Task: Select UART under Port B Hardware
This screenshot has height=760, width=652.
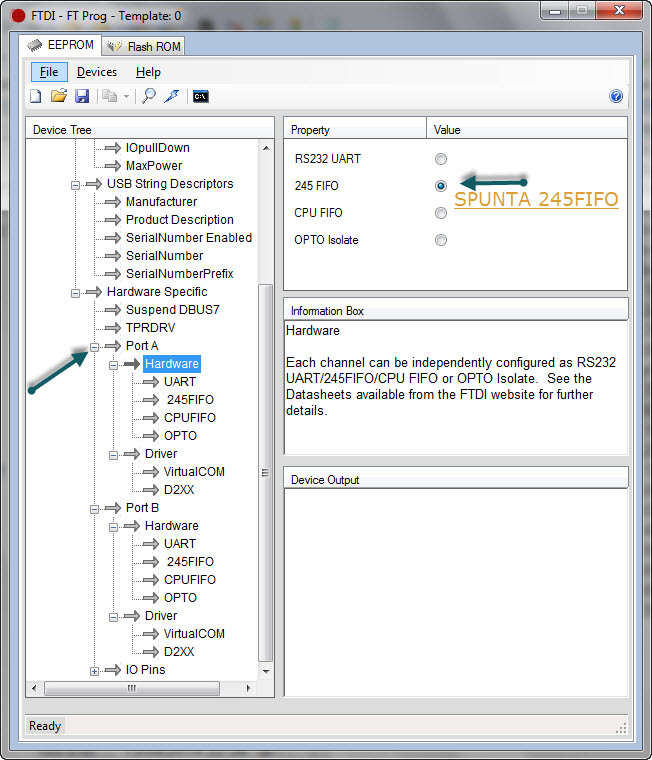Action: click(180, 543)
